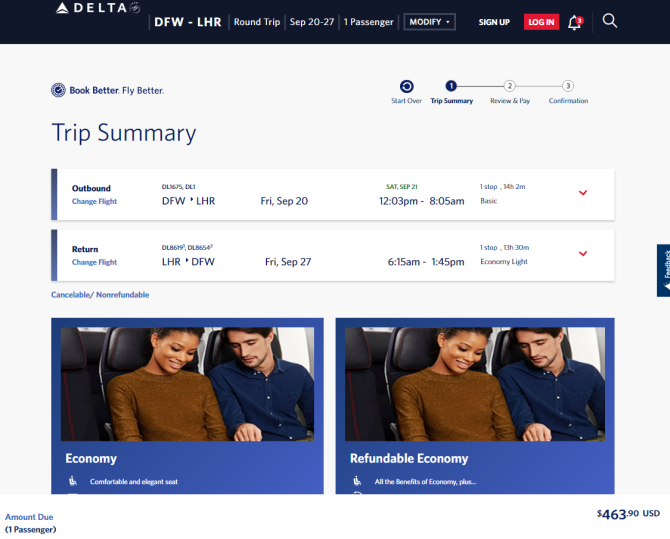Click the Economy card title
Image resolution: width=670 pixels, height=539 pixels.
point(91,458)
